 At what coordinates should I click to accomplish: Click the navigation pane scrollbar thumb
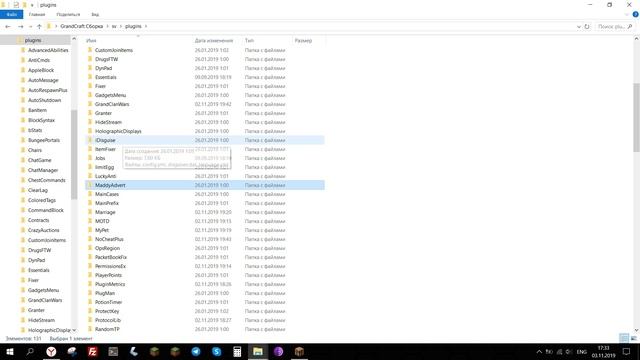74,155
